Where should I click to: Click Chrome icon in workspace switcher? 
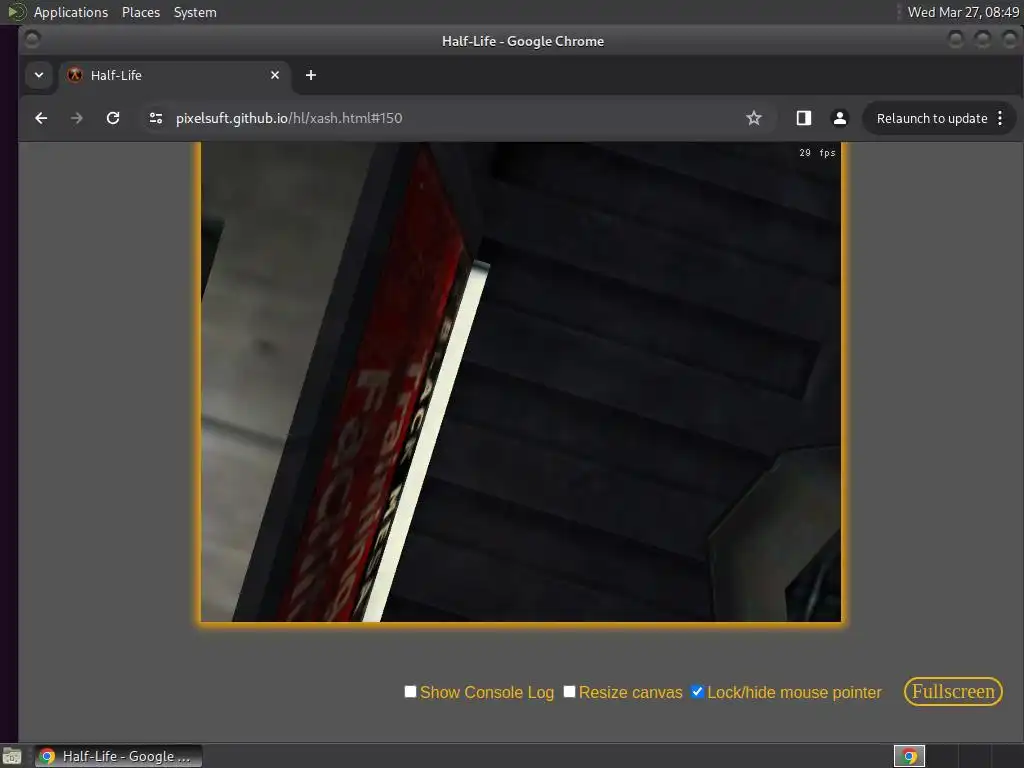(909, 756)
